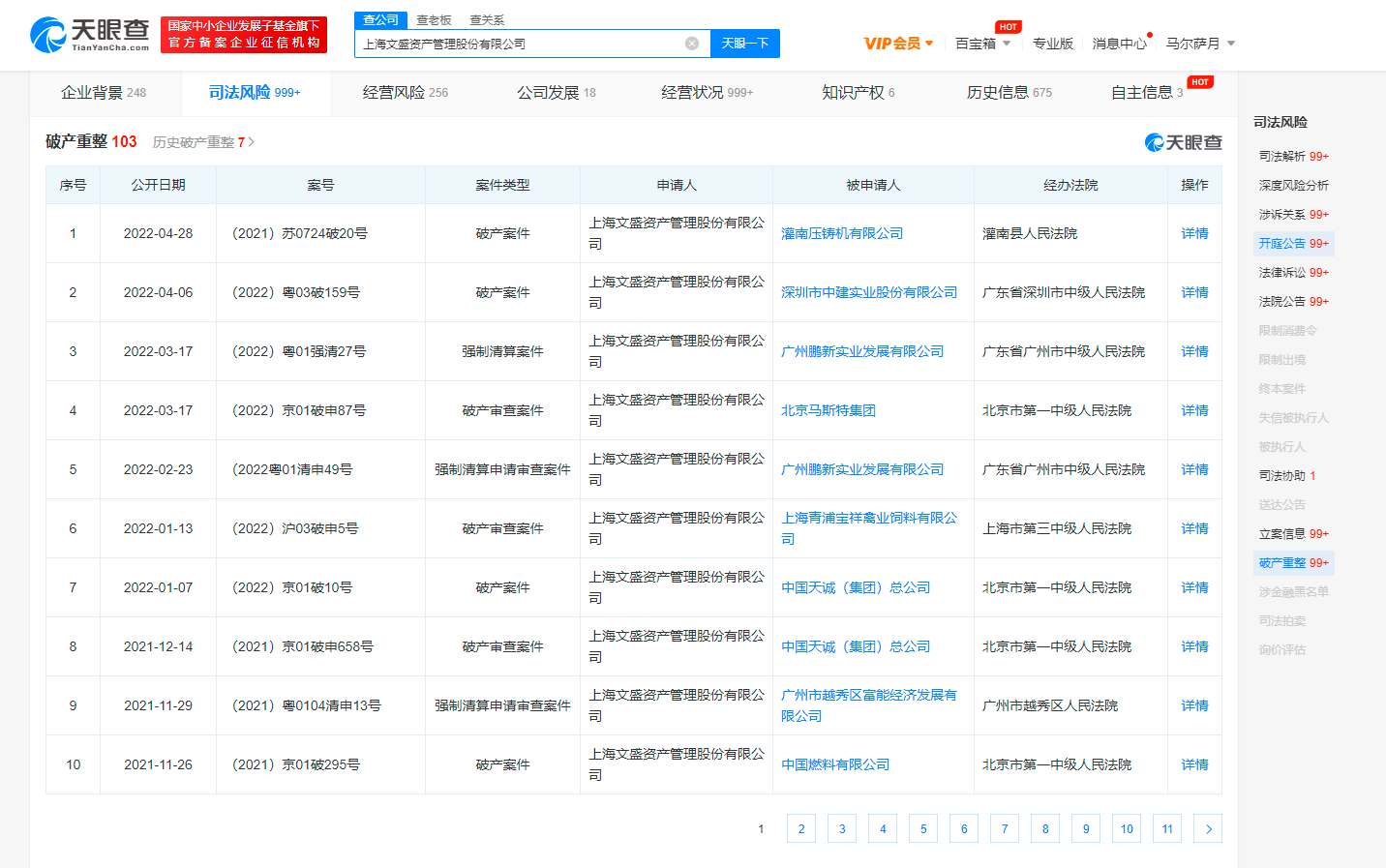1386x868 pixels.
Task: Click the 公开日期 column header
Action: (x=159, y=185)
